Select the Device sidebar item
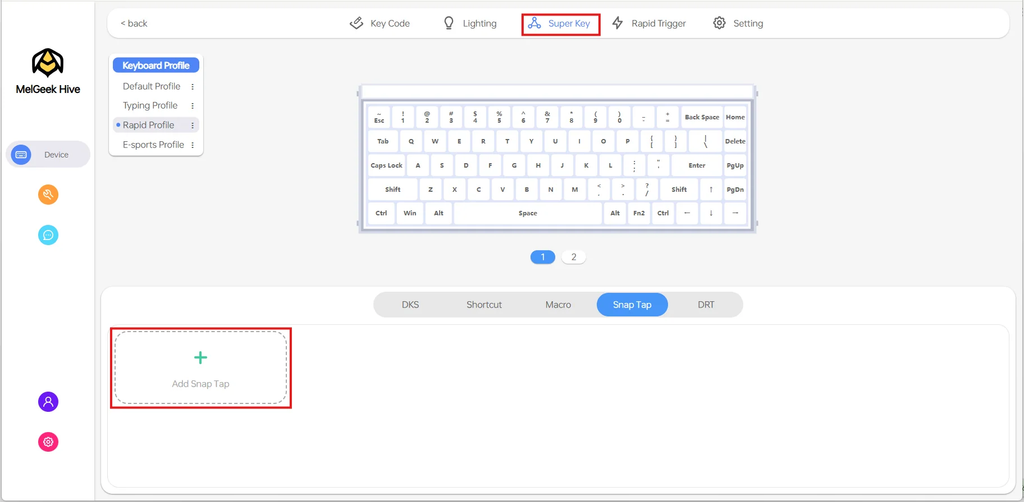 click(48, 155)
